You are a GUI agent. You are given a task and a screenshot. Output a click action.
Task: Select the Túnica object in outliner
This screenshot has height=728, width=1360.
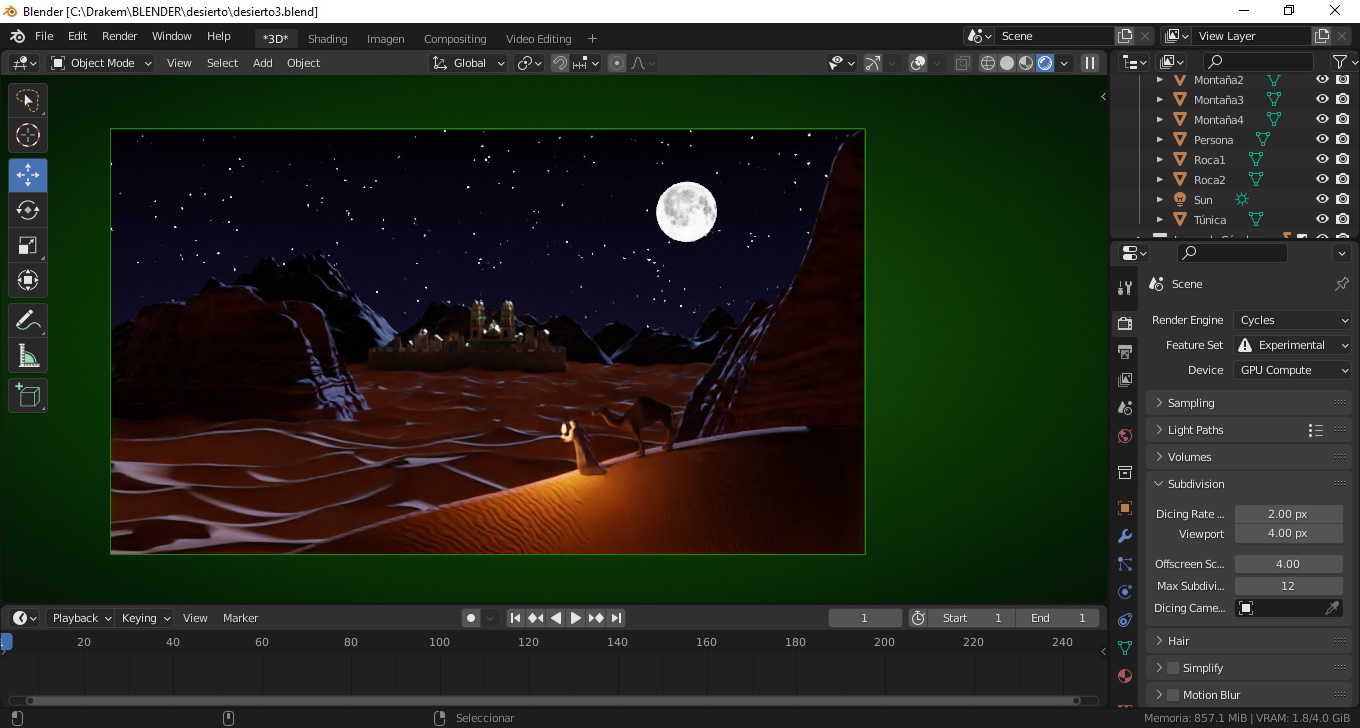coord(1210,220)
